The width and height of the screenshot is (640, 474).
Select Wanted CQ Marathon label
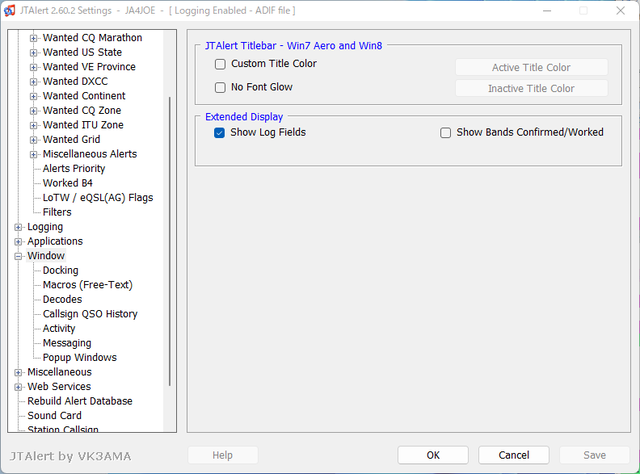coord(93,38)
